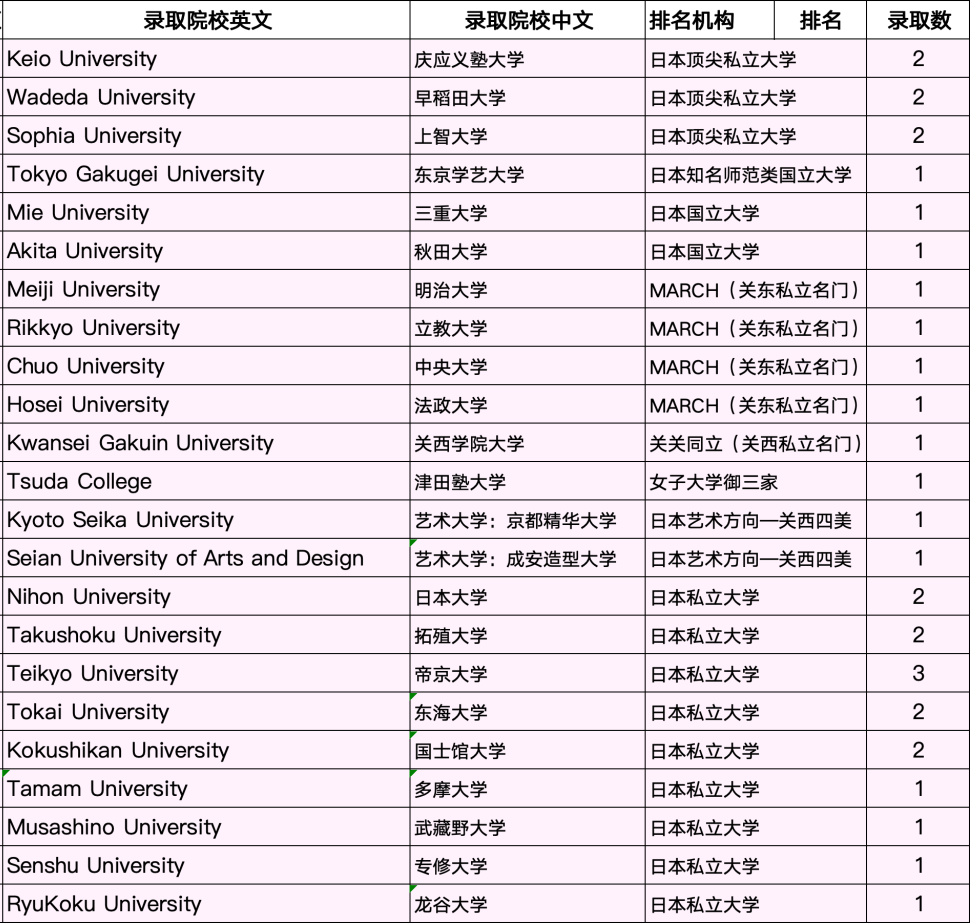
Task: Click the cell Kwansei Gakuin University
Action: tap(206, 443)
